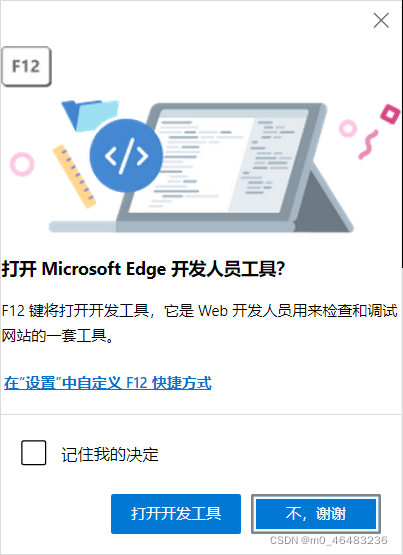Open the 在"设置"中自定义 F12 快捷方式 link
This screenshot has height=555, width=403.
[x=108, y=383]
